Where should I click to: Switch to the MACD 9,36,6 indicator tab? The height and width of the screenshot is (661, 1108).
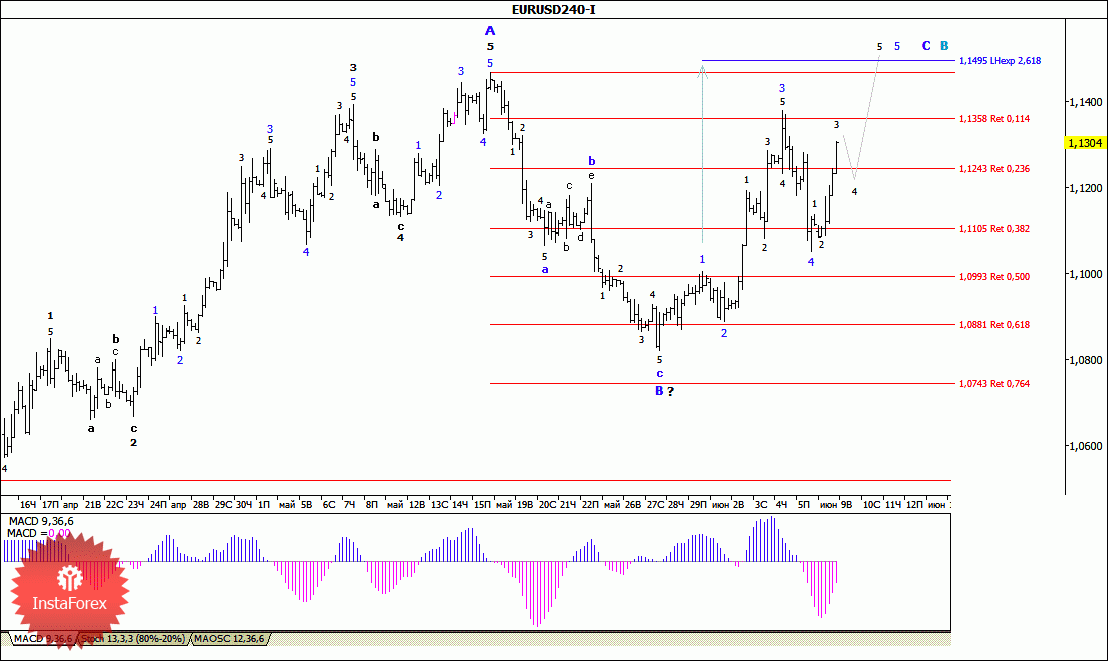[x=42, y=638]
